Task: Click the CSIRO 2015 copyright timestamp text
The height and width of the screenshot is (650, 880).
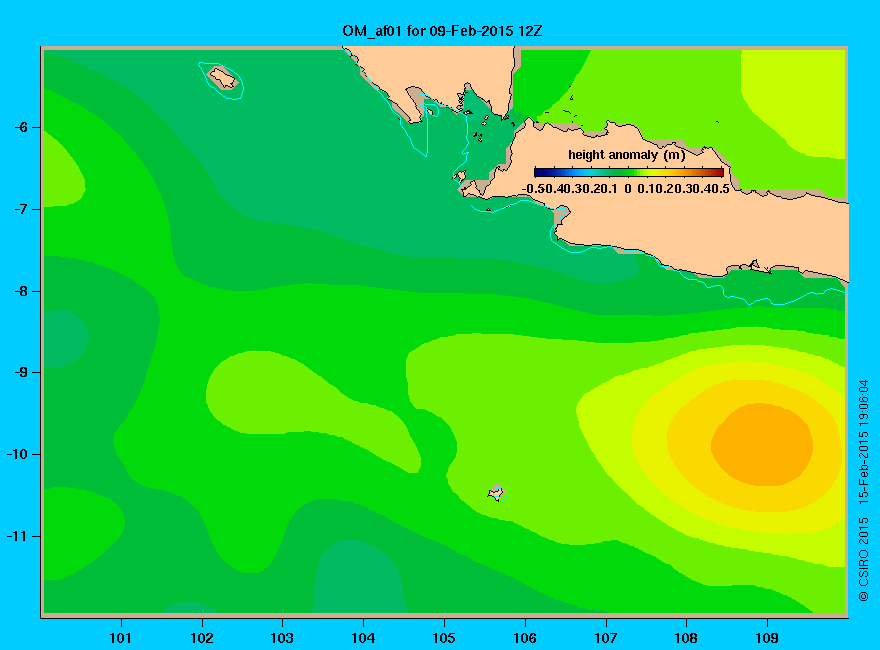Action: click(x=864, y=491)
